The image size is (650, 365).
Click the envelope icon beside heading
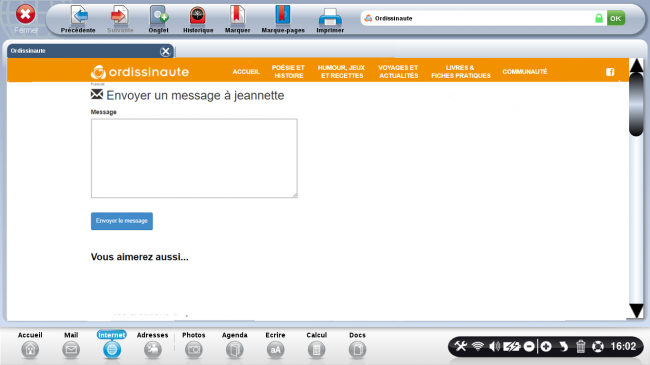[97, 95]
